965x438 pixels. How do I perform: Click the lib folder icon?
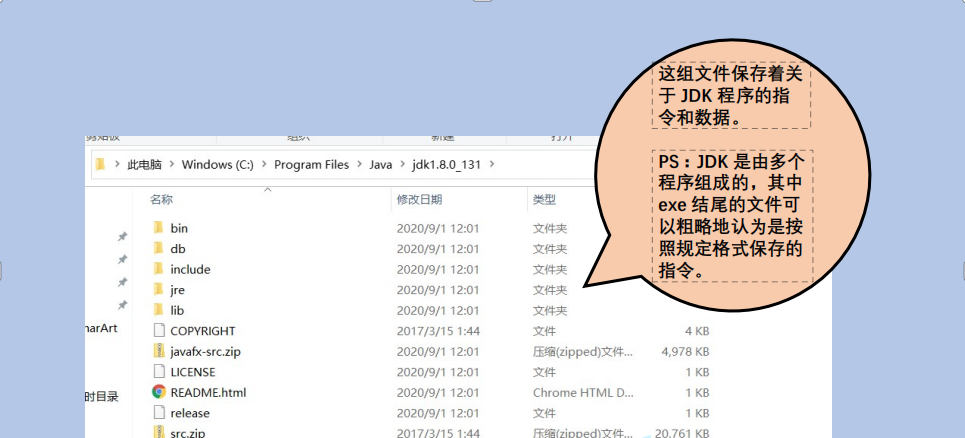click(x=158, y=310)
